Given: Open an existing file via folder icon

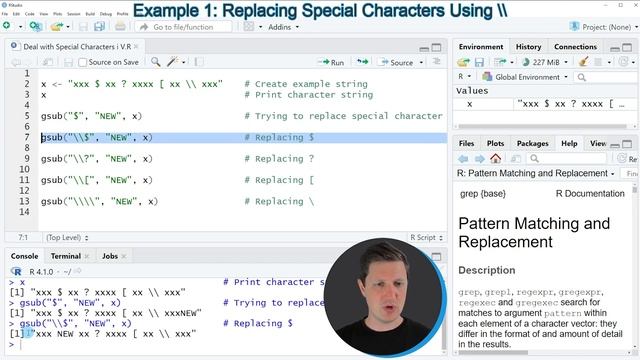Looking at the screenshot, I should tap(57, 27).
